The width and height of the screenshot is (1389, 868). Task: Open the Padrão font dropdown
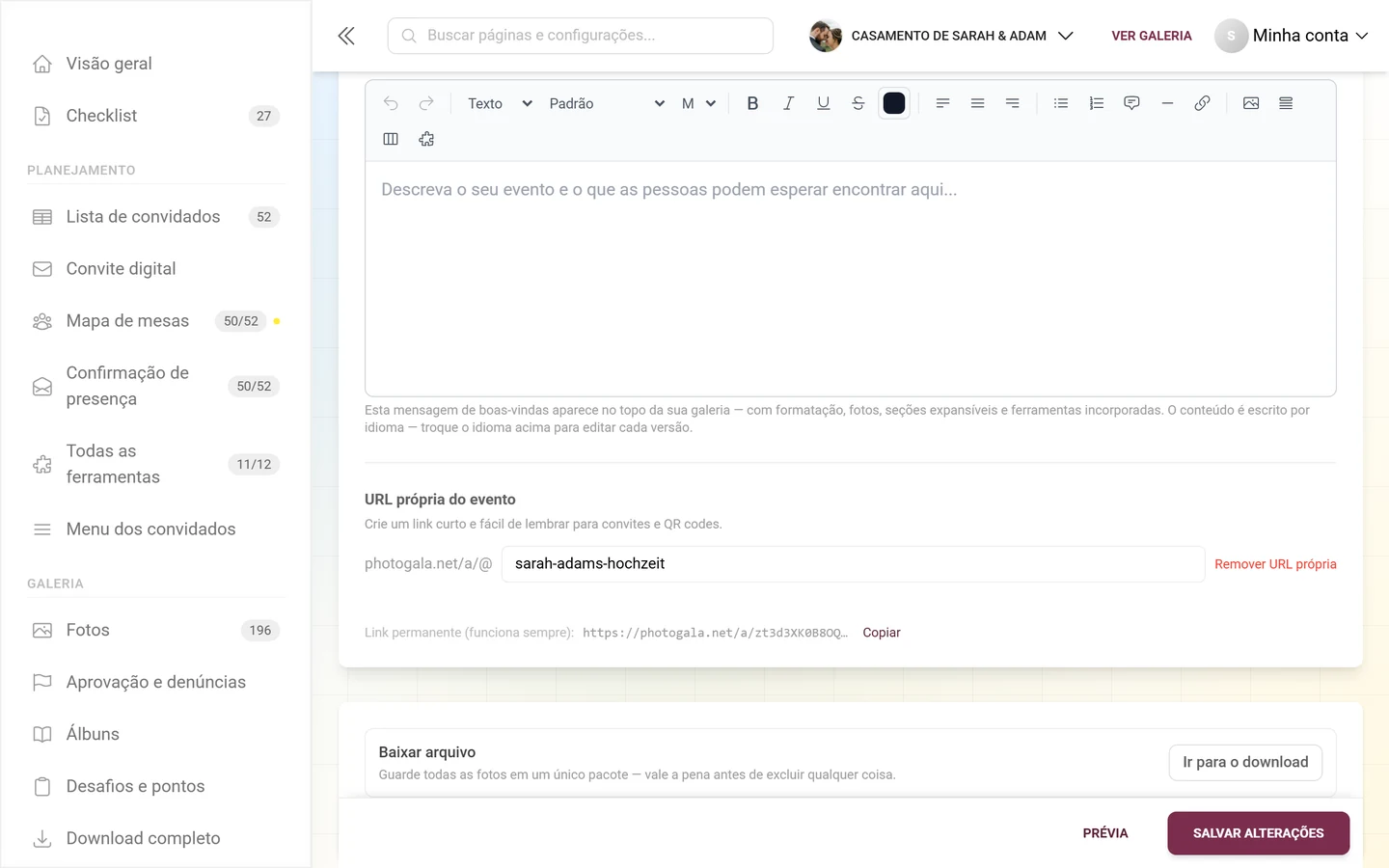point(607,103)
